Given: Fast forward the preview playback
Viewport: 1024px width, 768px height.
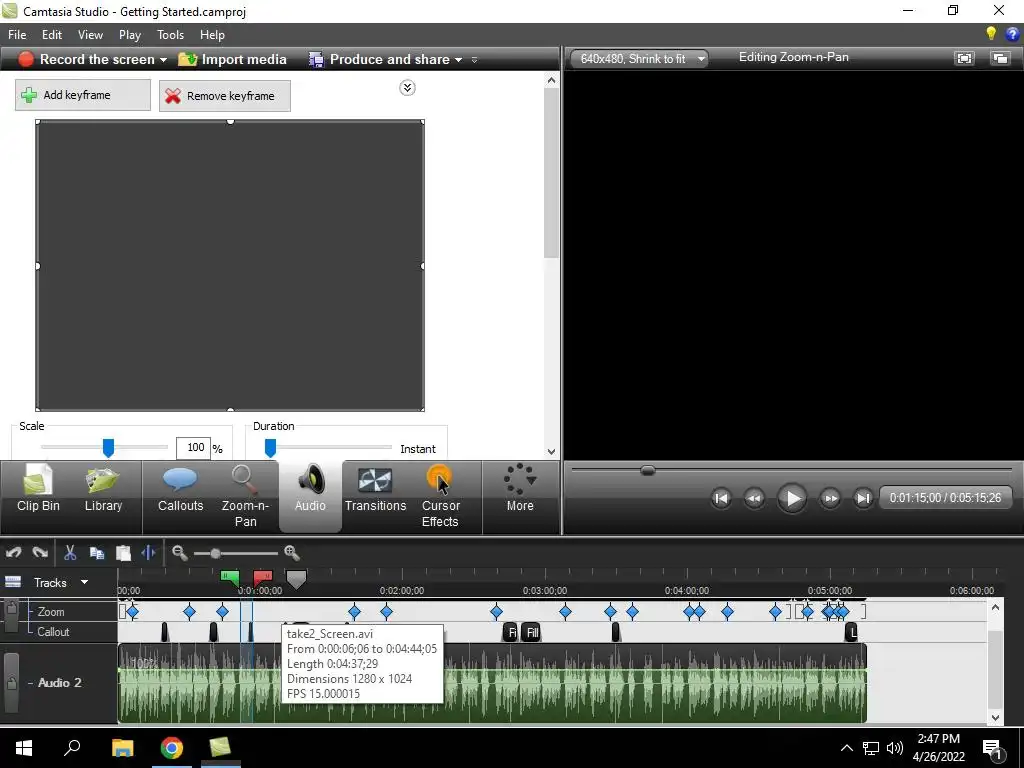Looking at the screenshot, I should pos(830,498).
